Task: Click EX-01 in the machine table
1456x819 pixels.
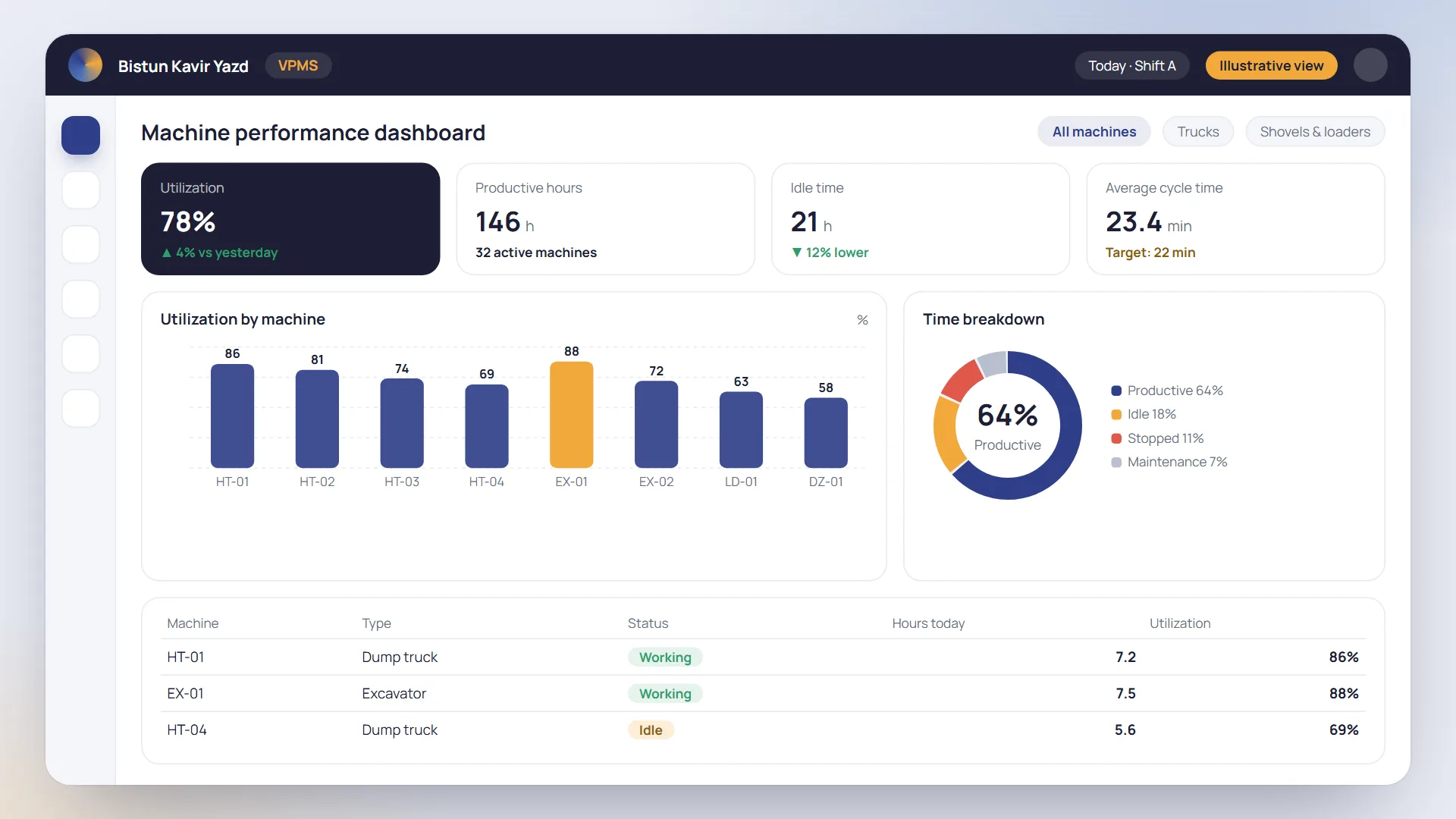Action: pos(185,694)
